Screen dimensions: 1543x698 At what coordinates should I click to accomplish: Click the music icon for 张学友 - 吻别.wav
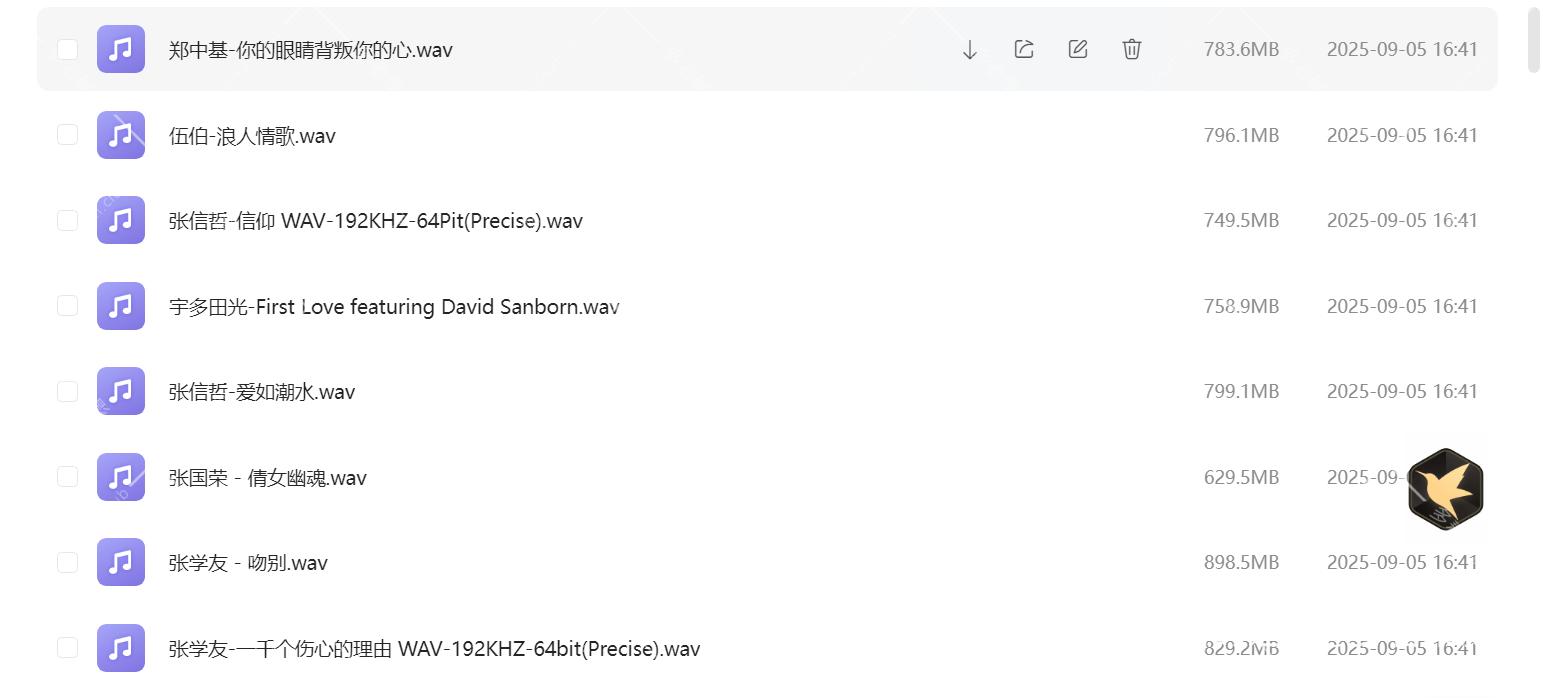120,562
